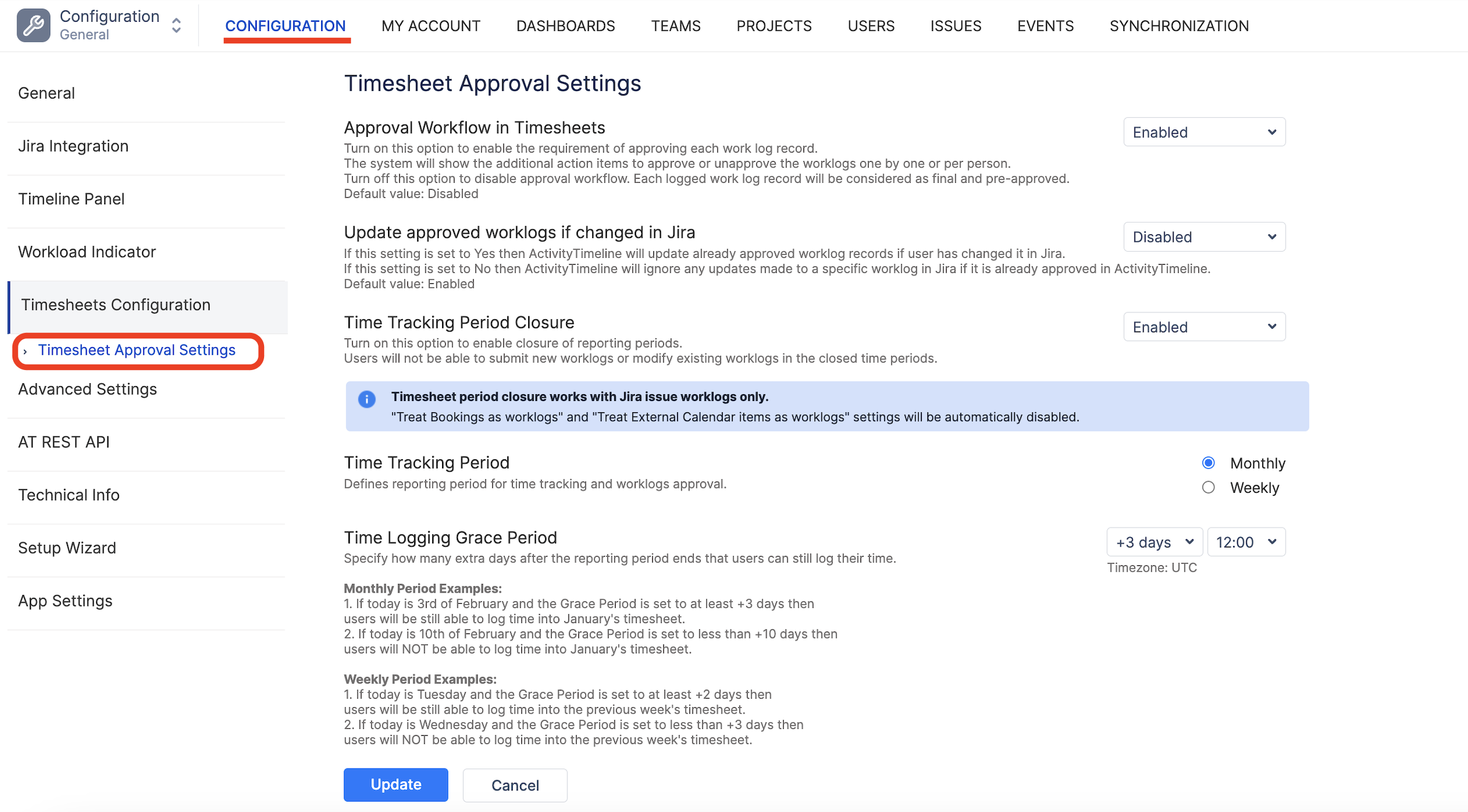Open the Advanced Settings section

[87, 389]
